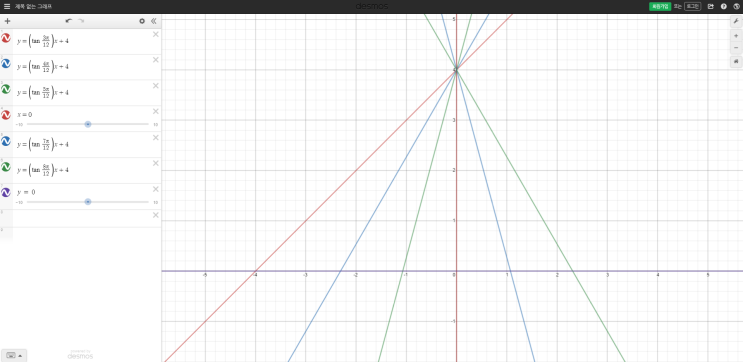743x362 pixels.
Task: Edit the -10 lower limit of x = 0 slider
Action: pyautogui.click(x=19, y=125)
